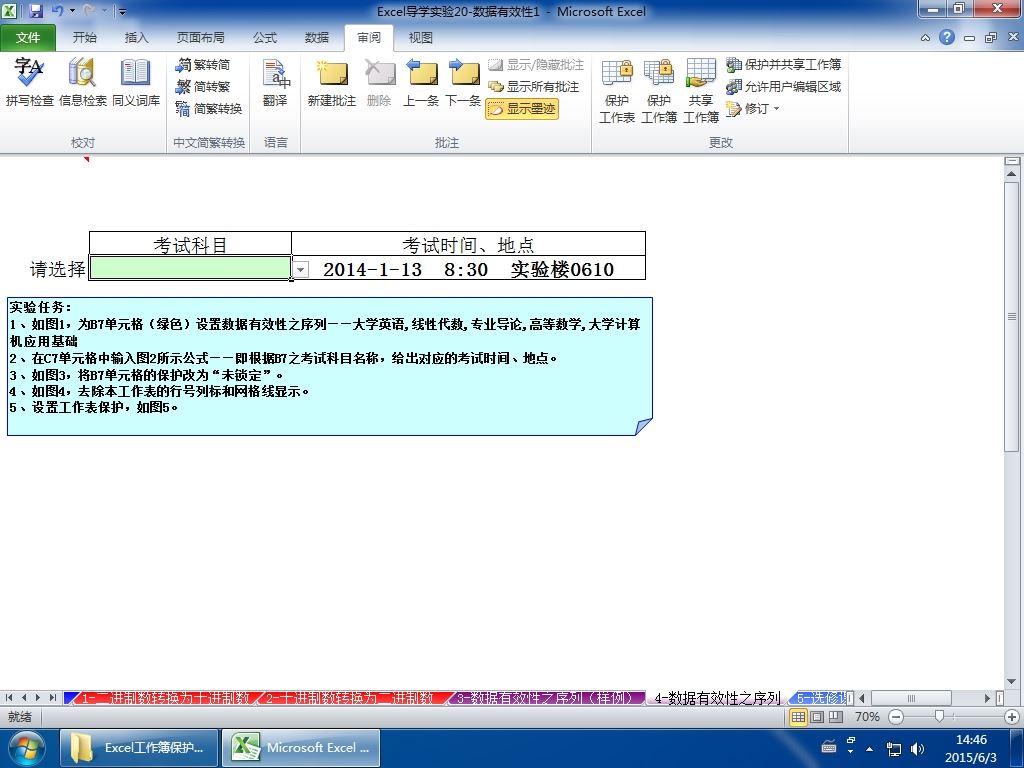
Task: Switch to the 视图 ribbon tab
Action: pyautogui.click(x=421, y=38)
